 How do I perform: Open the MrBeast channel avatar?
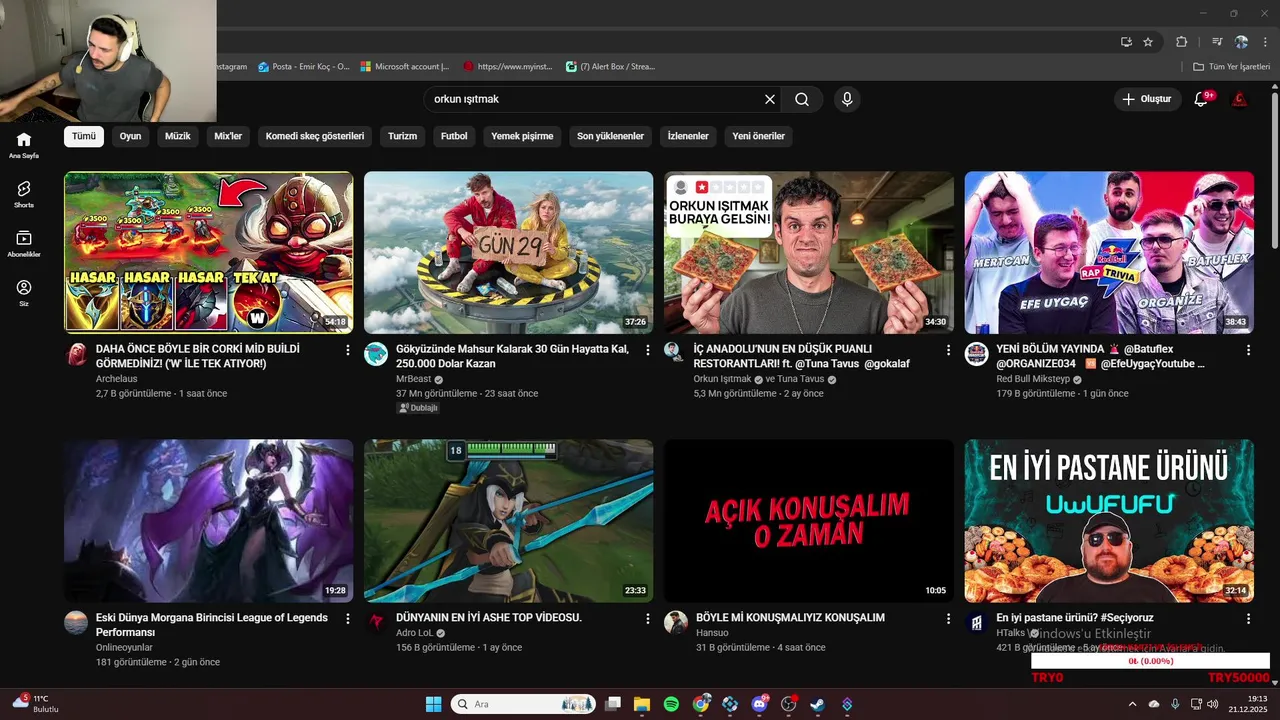(376, 354)
